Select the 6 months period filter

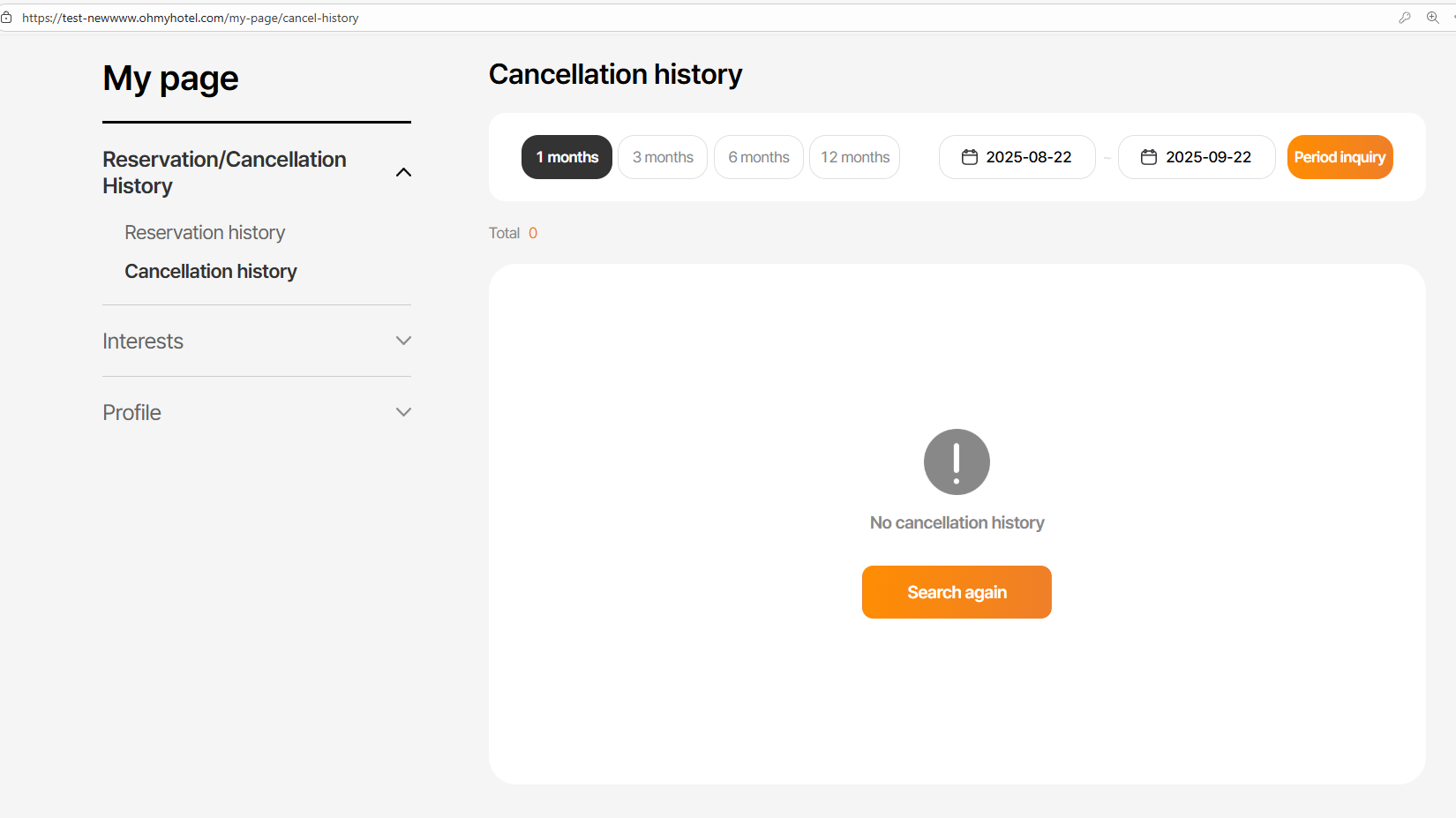pyautogui.click(x=759, y=157)
